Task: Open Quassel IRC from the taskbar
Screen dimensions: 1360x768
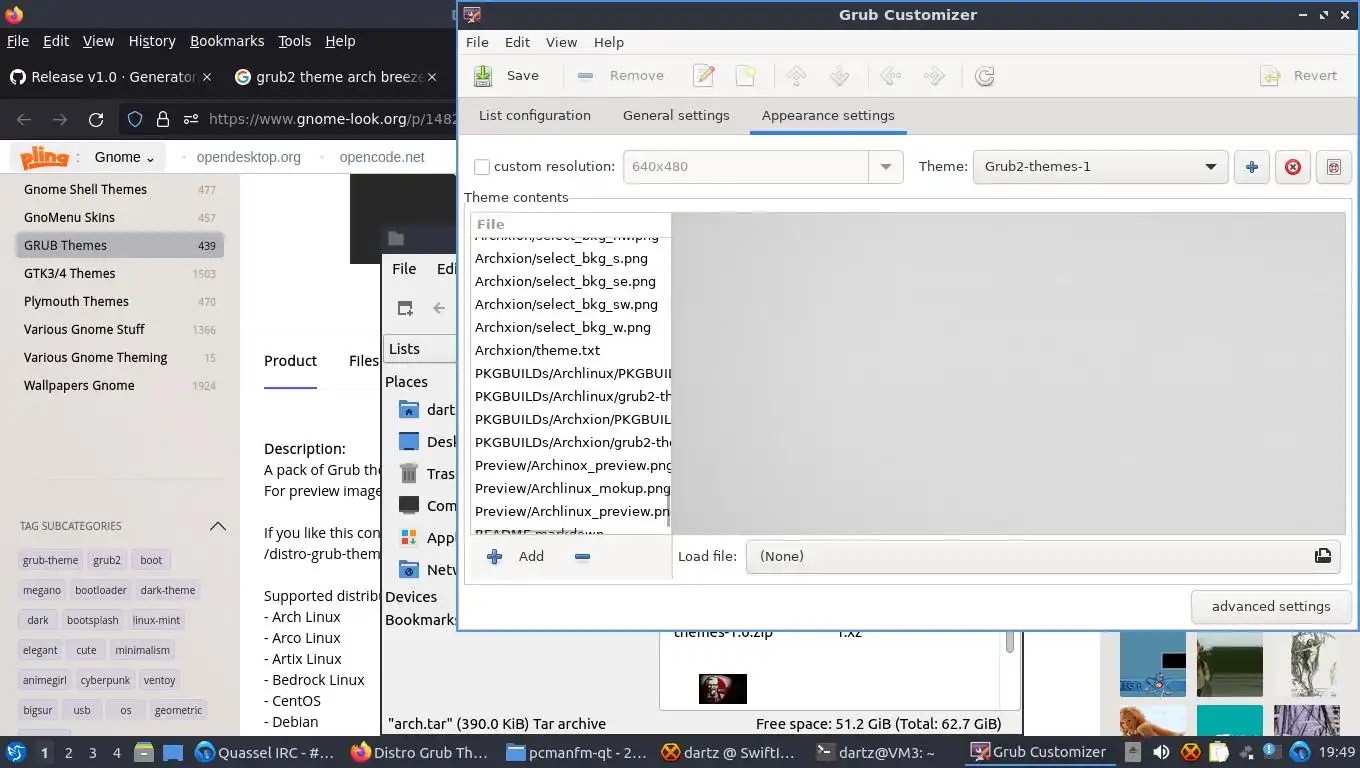Action: (264, 753)
